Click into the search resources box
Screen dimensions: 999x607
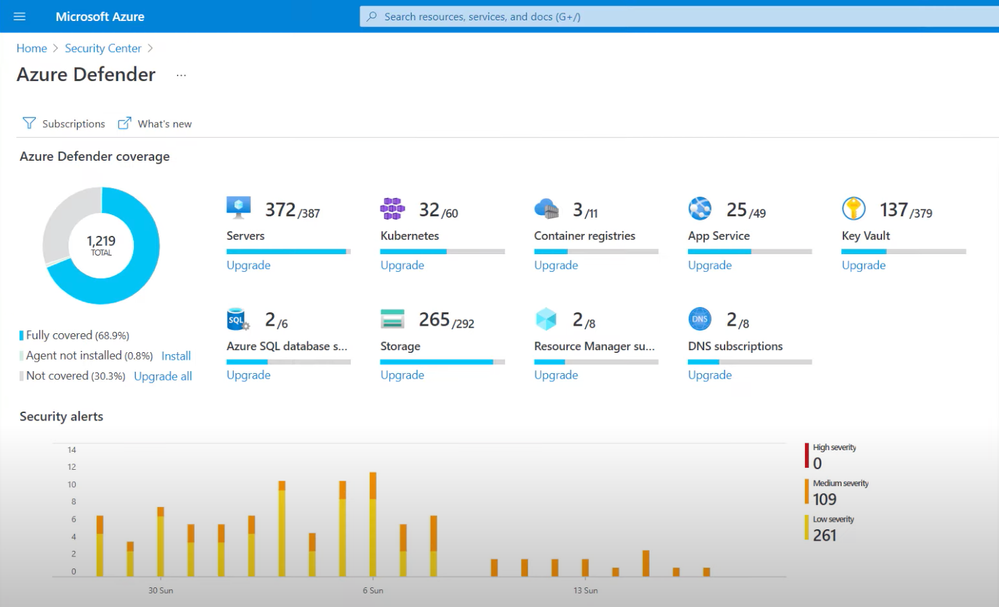679,17
